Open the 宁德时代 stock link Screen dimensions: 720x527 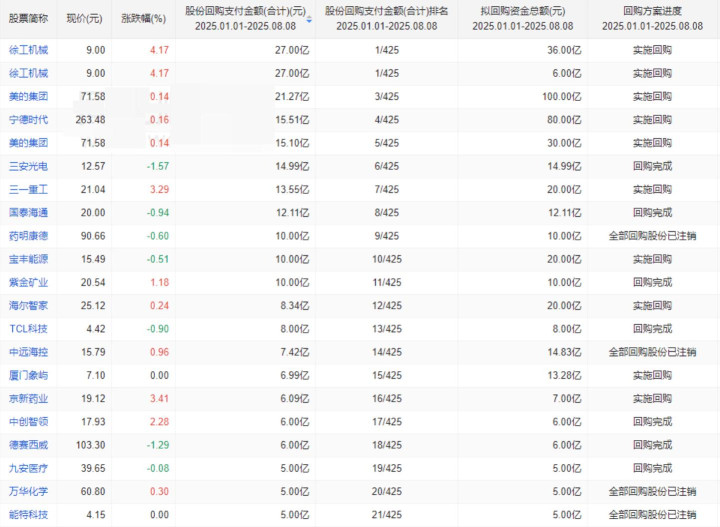point(28,120)
